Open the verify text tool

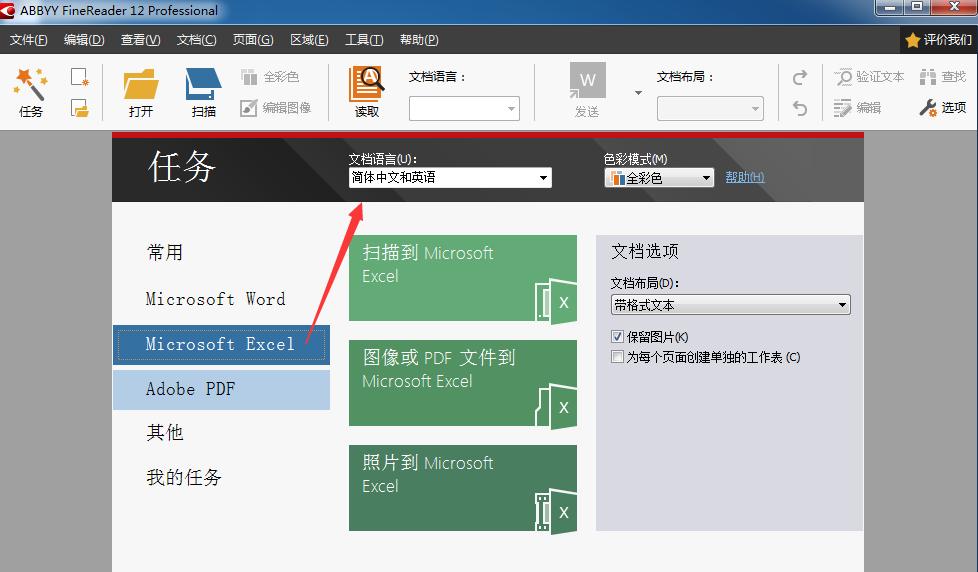pyautogui.click(x=843, y=77)
